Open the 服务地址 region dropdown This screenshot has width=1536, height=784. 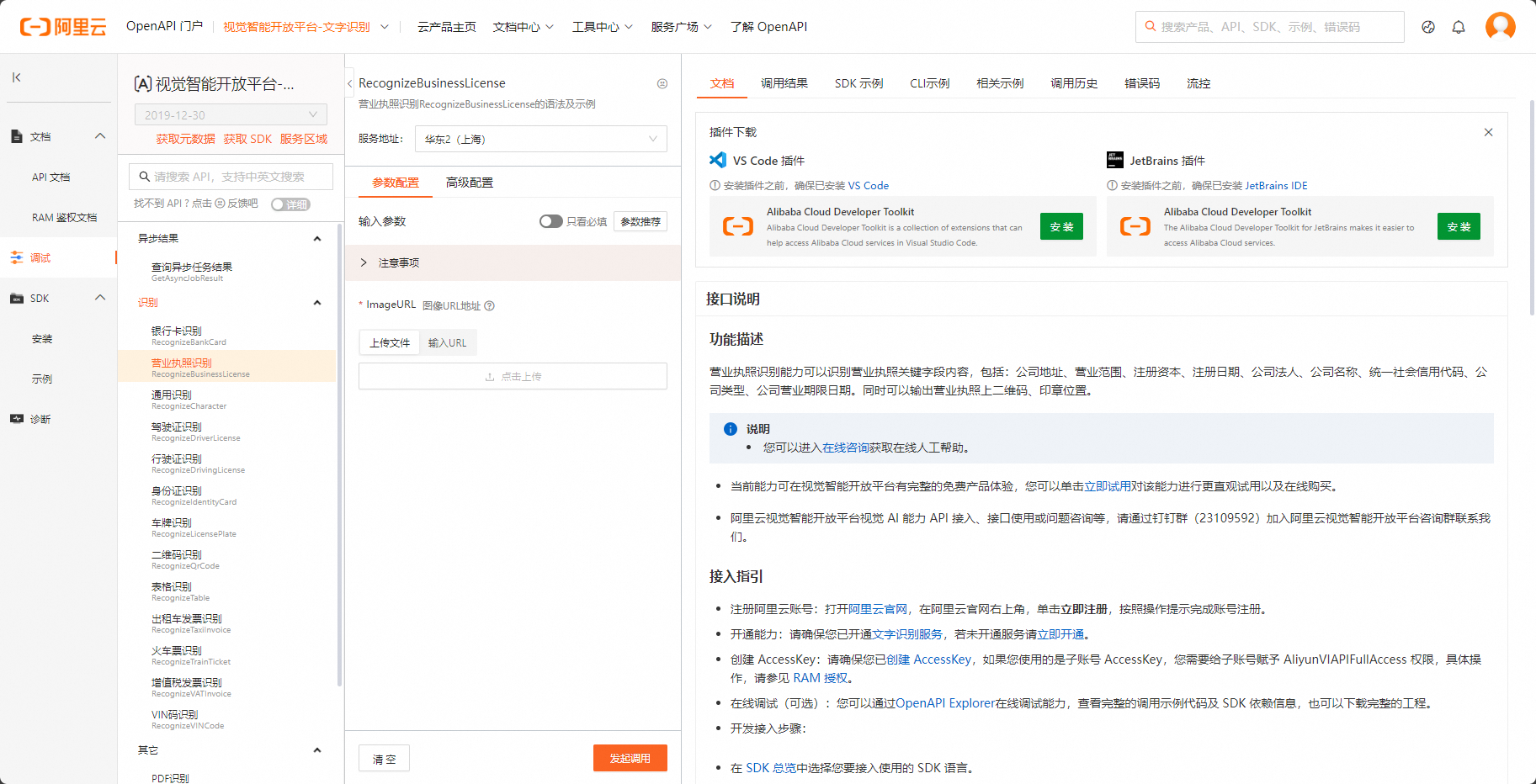541,139
